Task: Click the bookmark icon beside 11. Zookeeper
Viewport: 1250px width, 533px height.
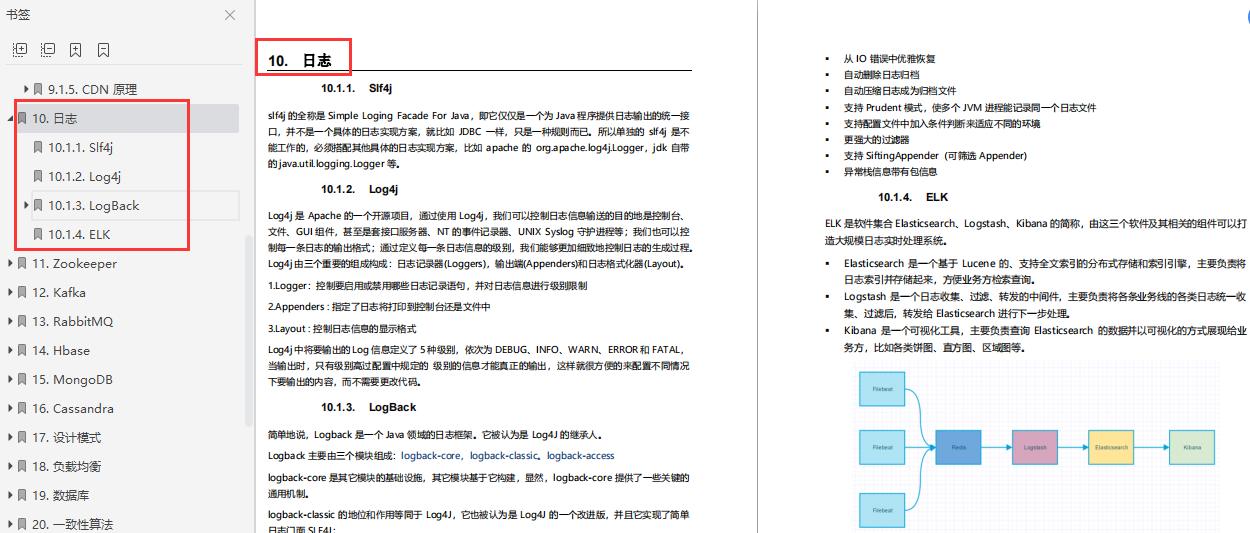Action: (22, 263)
